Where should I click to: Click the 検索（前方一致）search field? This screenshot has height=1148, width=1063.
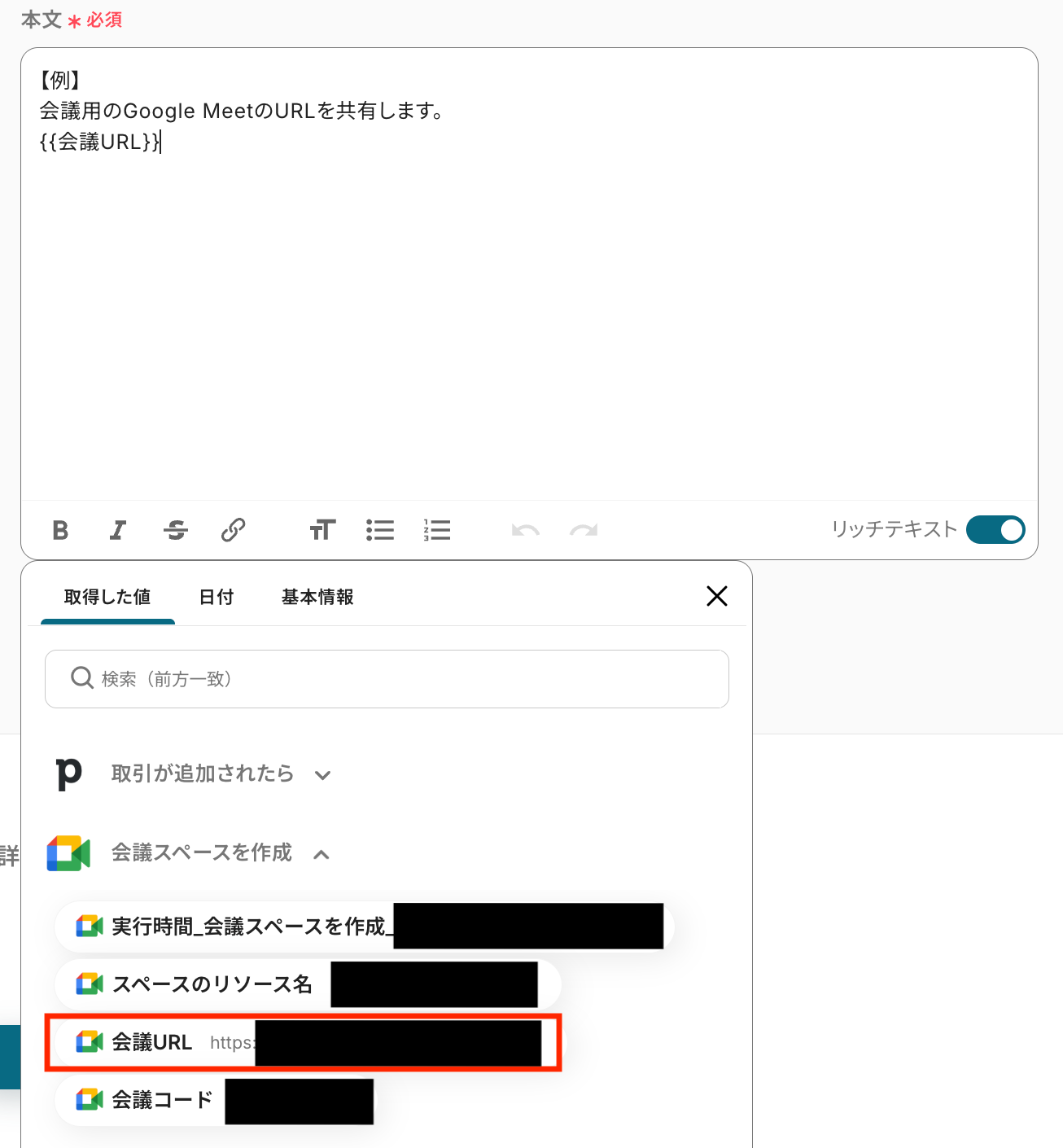click(387, 679)
